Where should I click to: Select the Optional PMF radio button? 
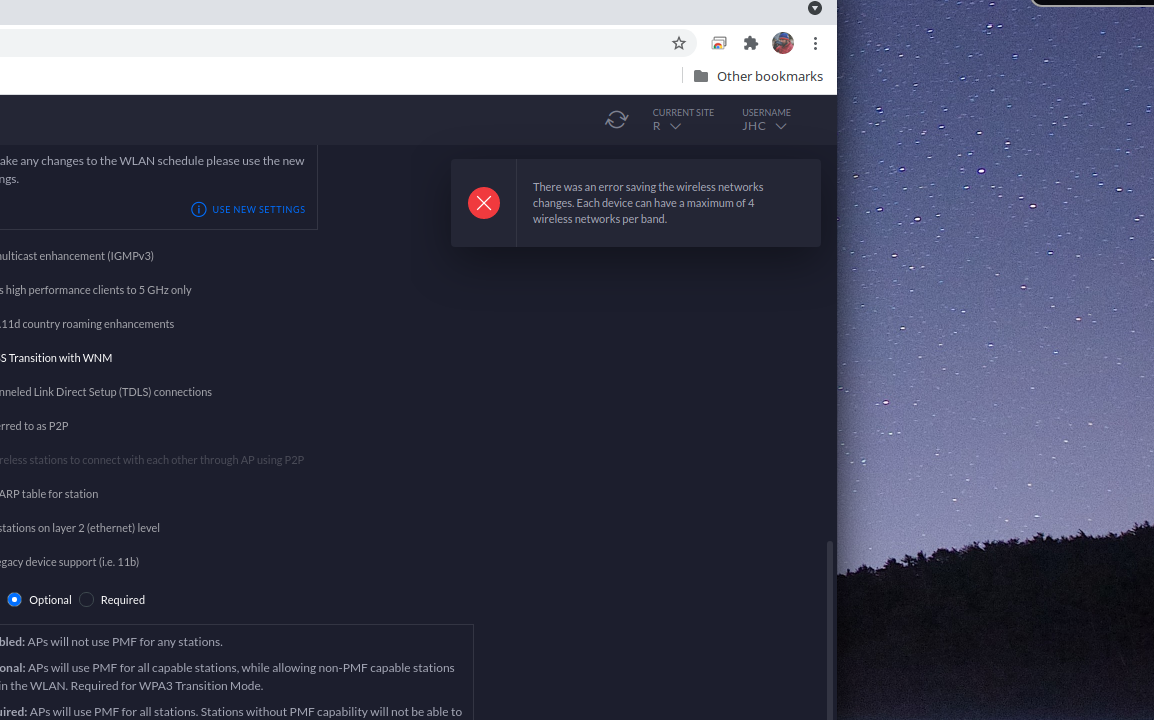coord(15,600)
